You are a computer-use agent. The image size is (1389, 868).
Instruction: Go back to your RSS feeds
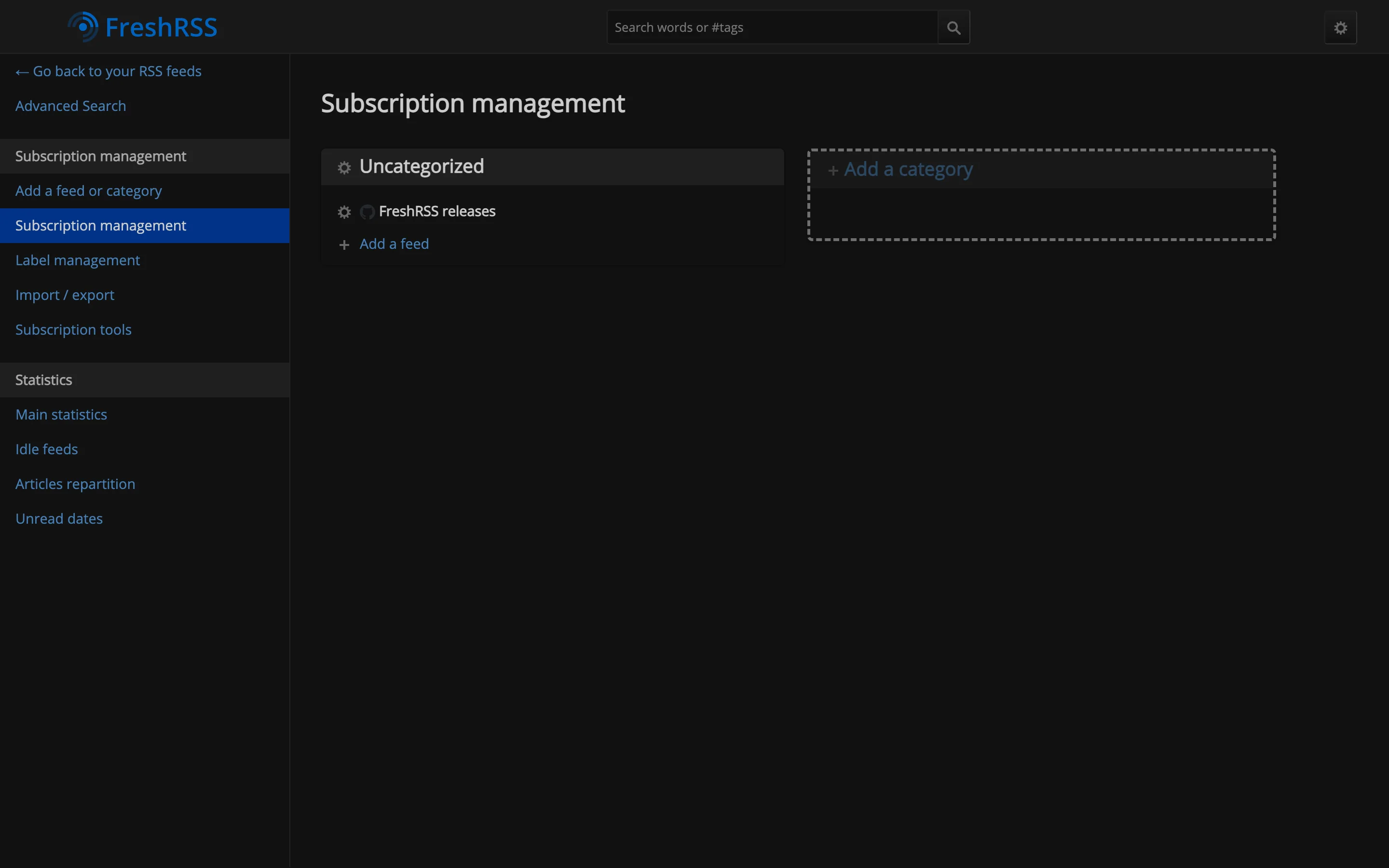109,71
